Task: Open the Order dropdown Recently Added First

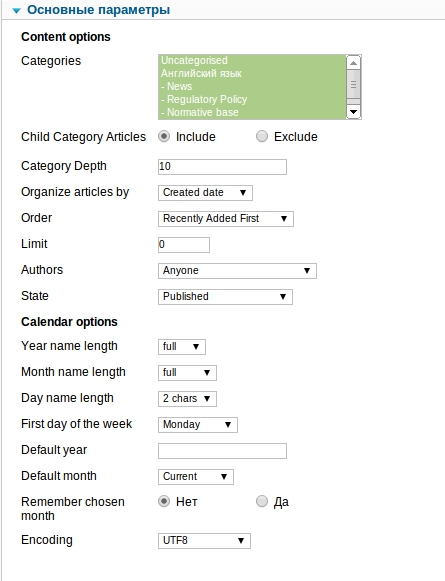Action: pos(226,219)
